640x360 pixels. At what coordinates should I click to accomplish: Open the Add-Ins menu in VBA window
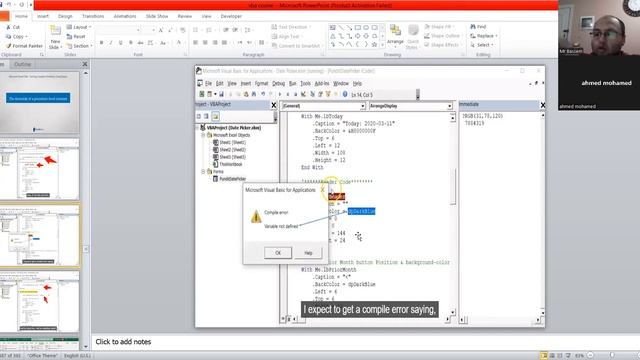pyautogui.click(x=322, y=83)
